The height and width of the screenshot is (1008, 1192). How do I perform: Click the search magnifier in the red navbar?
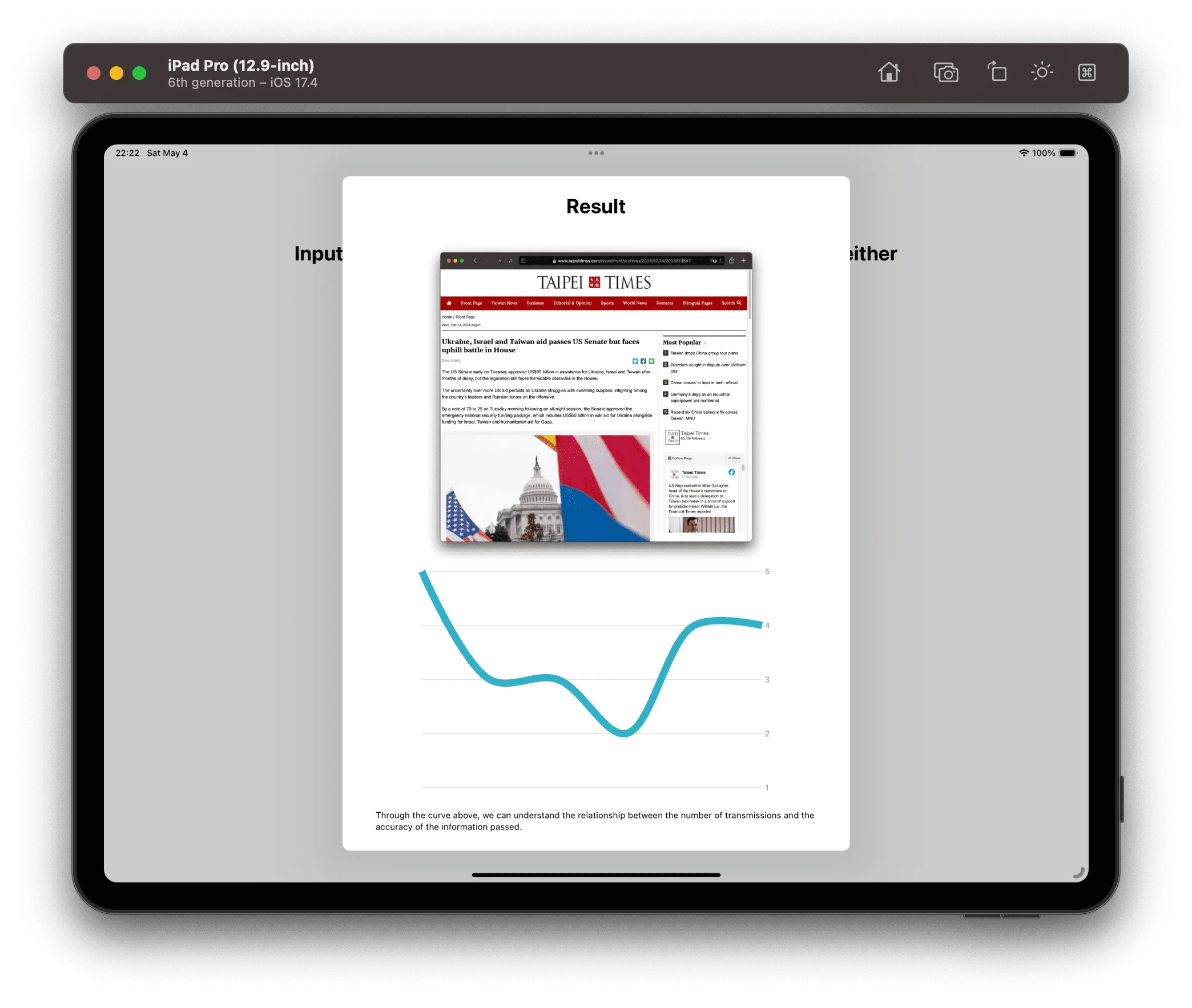coord(739,303)
